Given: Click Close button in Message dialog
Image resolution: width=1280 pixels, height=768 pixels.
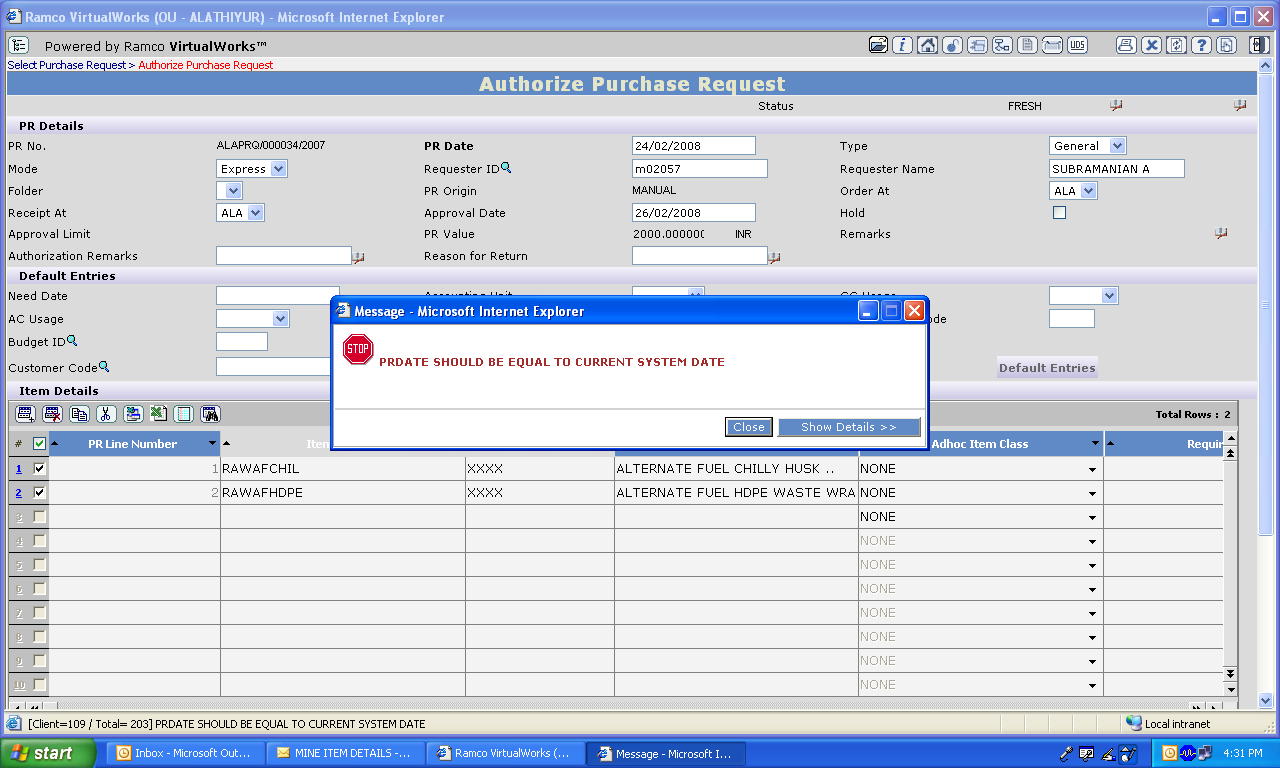Looking at the screenshot, I should (x=748, y=427).
